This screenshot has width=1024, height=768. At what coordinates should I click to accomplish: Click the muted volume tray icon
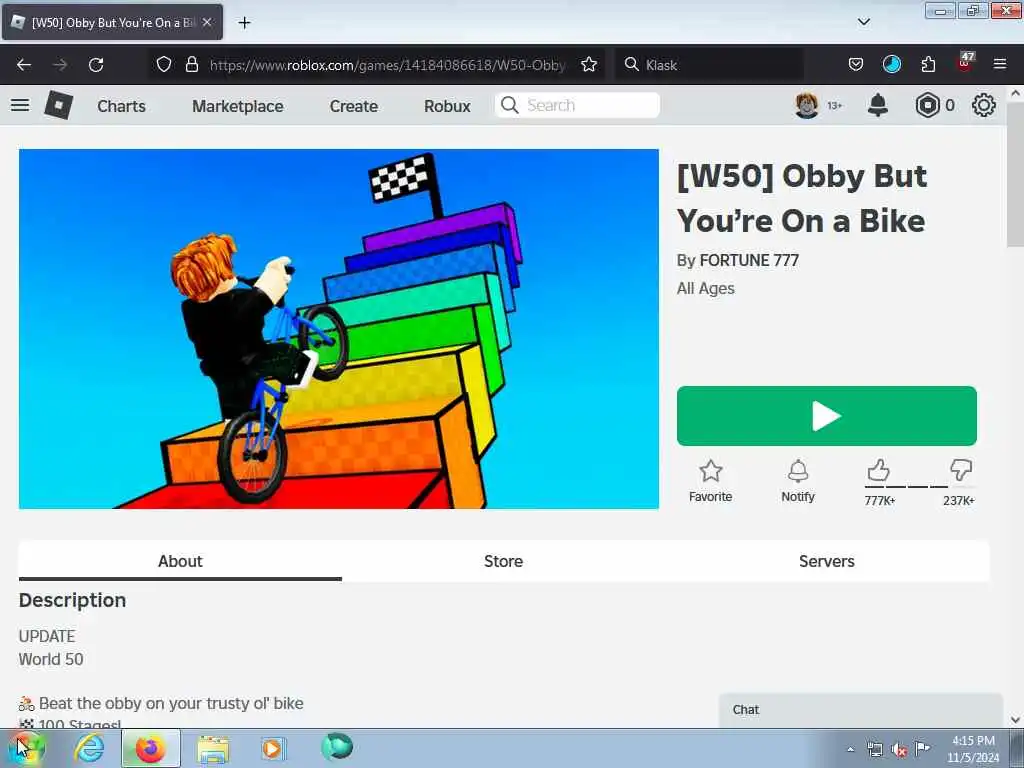point(900,750)
